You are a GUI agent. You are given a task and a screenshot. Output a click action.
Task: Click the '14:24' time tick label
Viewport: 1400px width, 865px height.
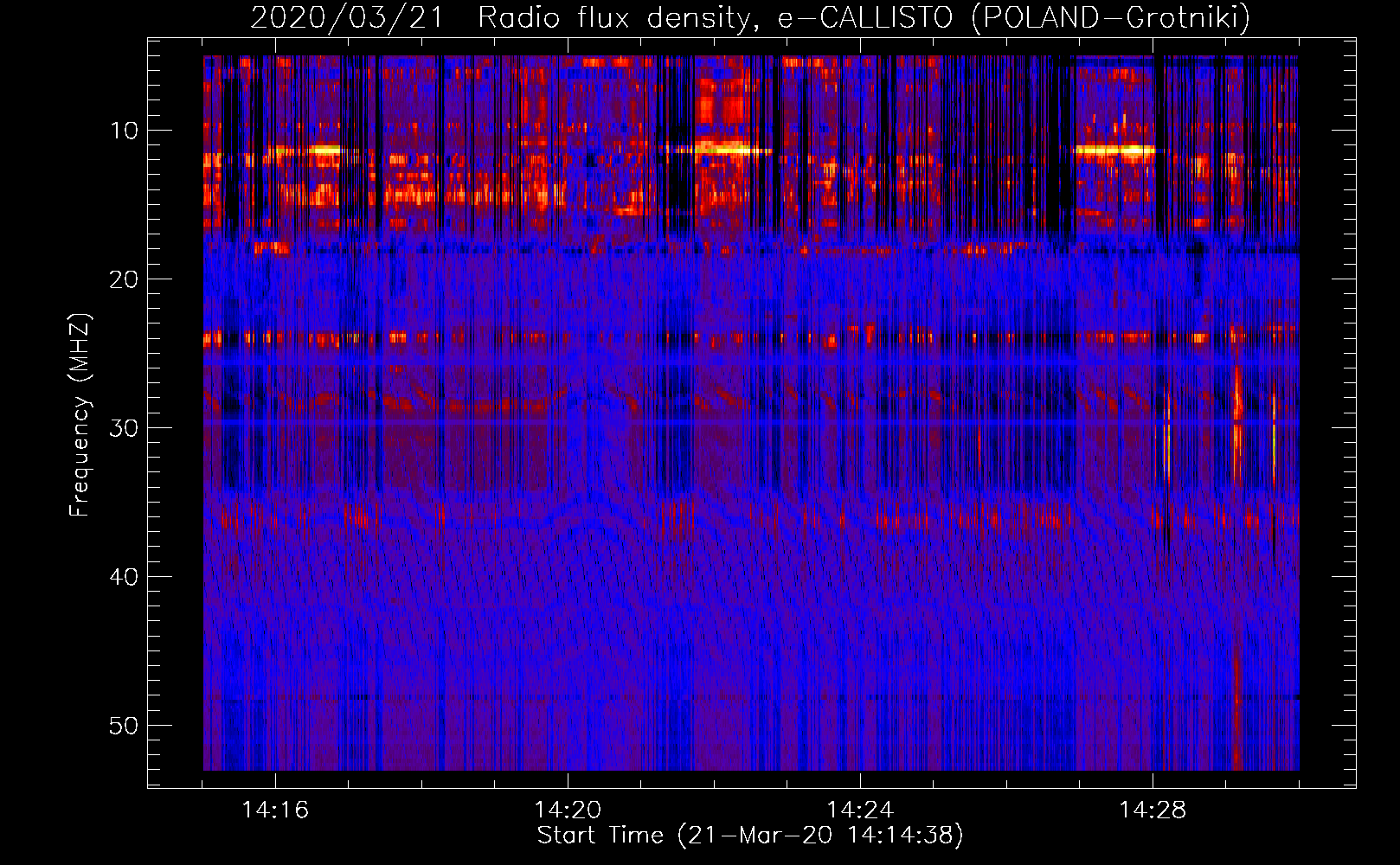pos(860,810)
